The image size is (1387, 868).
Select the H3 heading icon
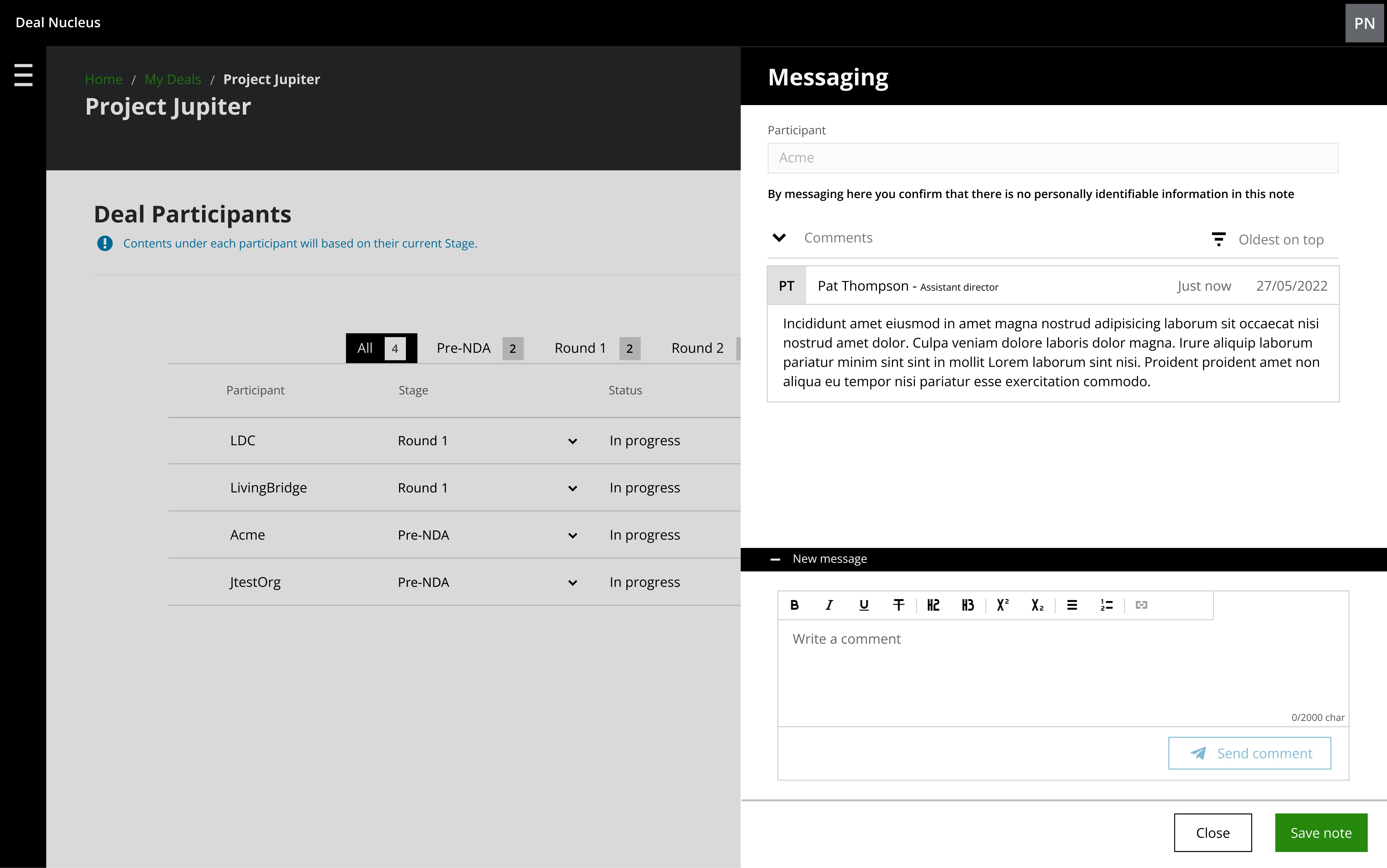pos(967,605)
